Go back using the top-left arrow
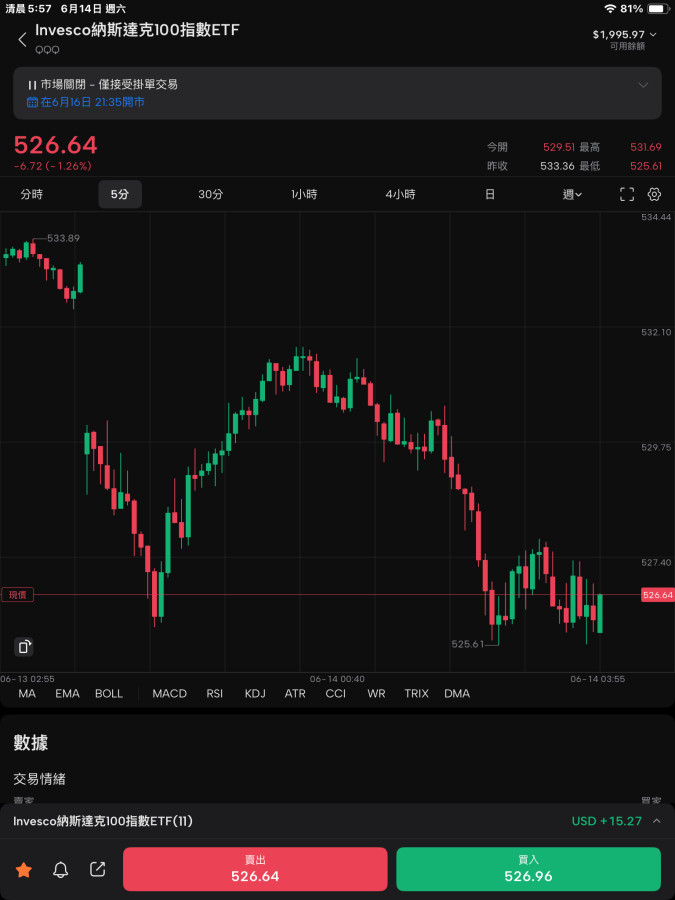The width and height of the screenshot is (675, 900). 22,40
